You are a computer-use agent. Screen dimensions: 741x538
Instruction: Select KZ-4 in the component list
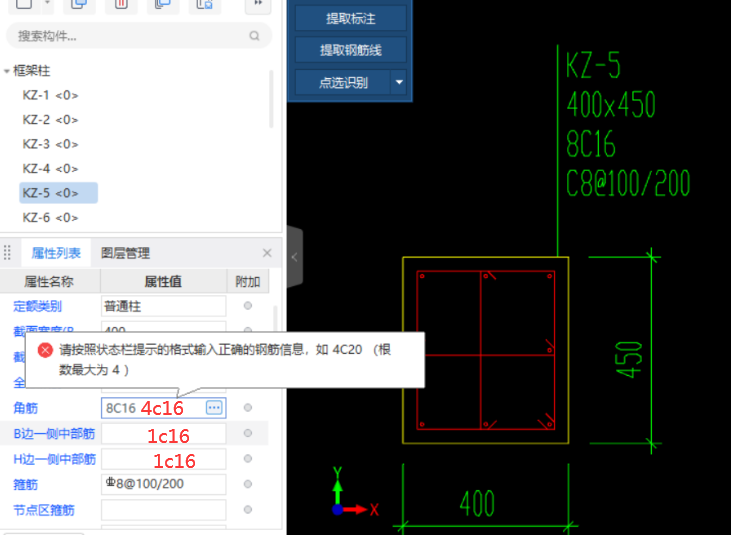[x=50, y=169]
